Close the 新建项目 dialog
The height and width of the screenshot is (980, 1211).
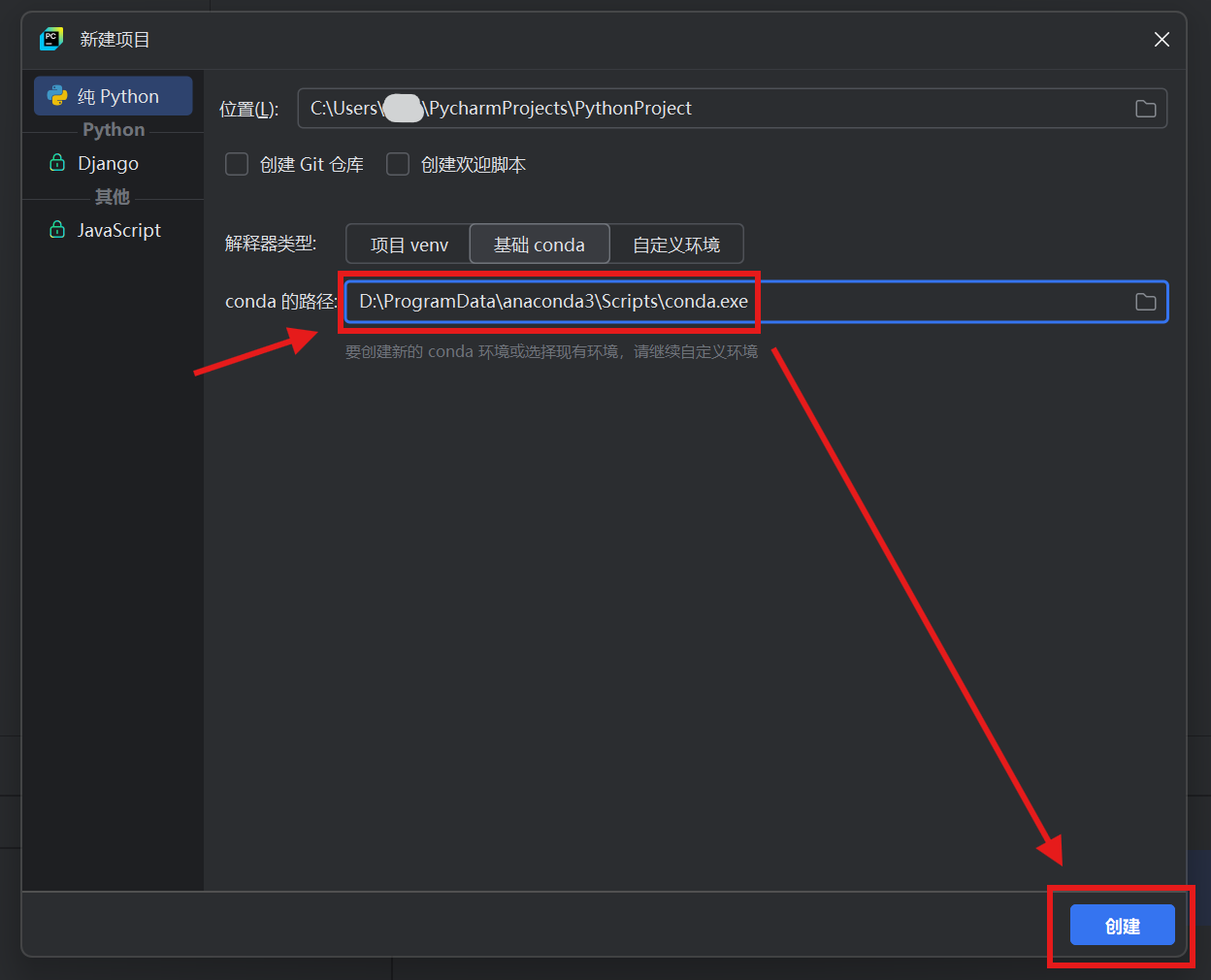(x=1162, y=40)
